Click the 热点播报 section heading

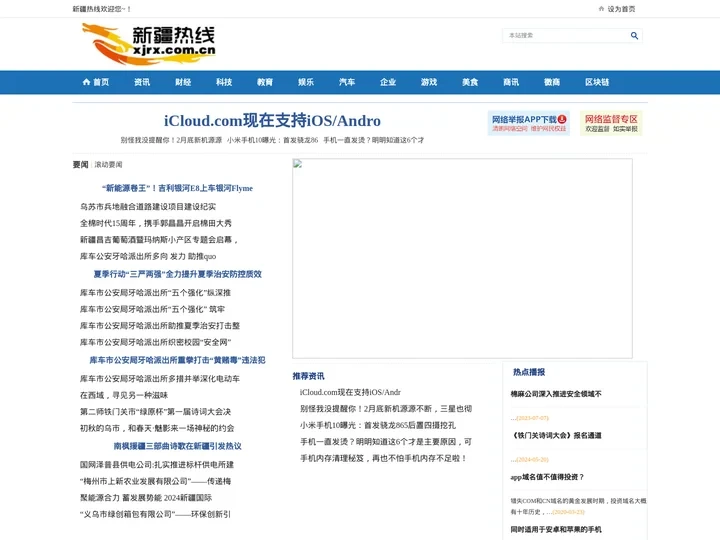(529, 372)
